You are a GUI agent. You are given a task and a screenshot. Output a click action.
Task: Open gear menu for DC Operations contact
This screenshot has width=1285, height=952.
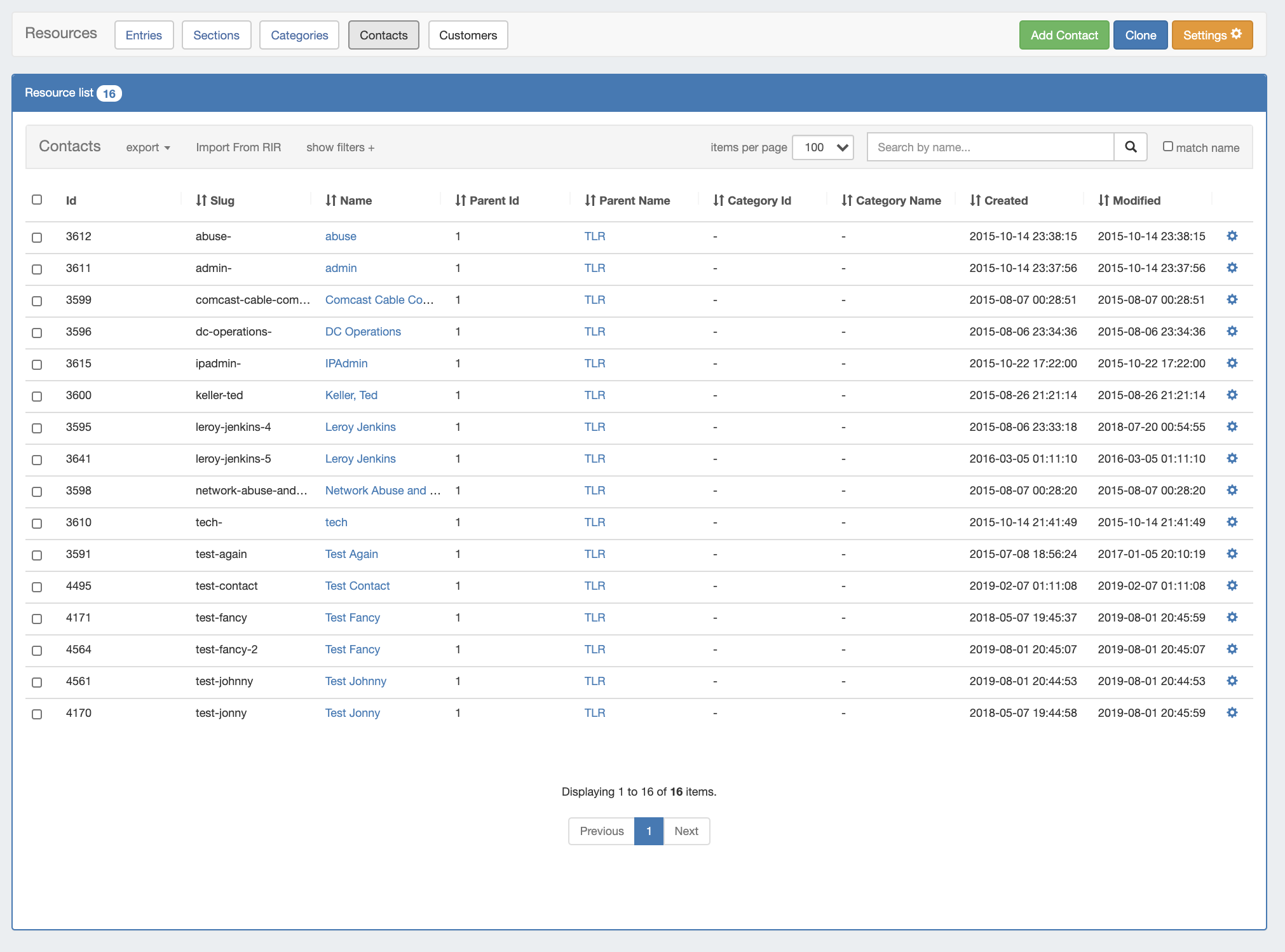tap(1232, 332)
